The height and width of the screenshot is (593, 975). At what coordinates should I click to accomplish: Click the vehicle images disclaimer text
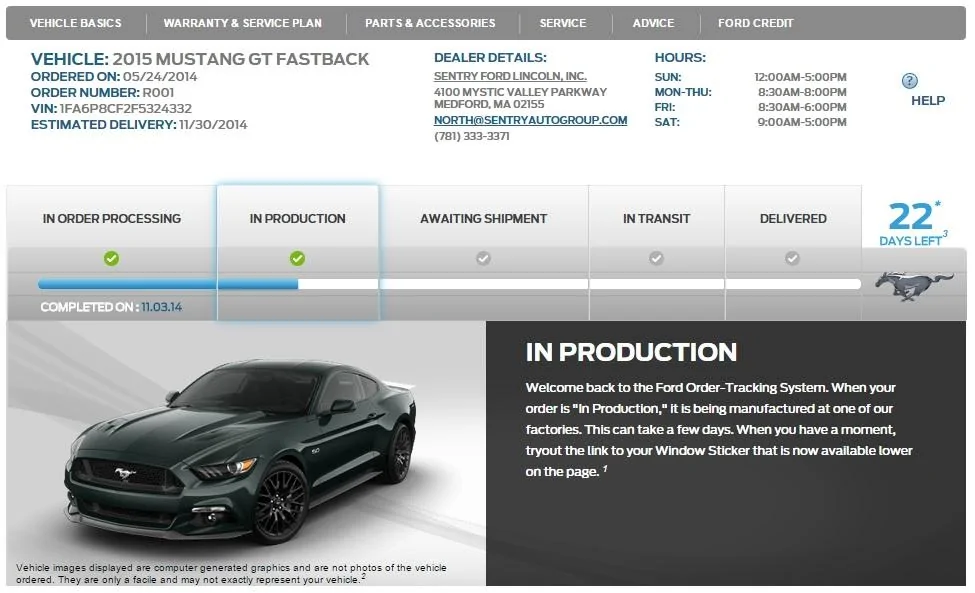(x=231, y=573)
